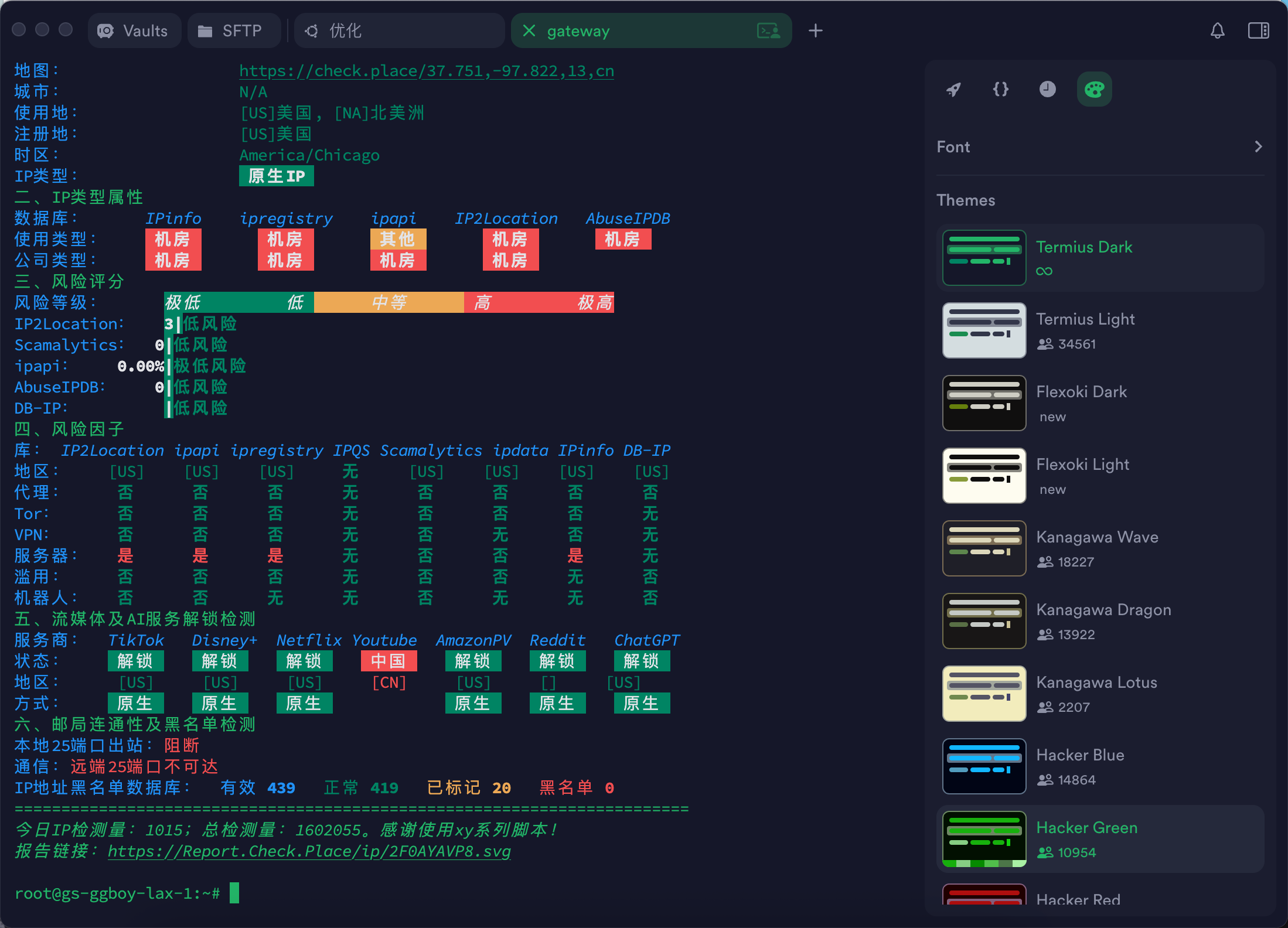The image size is (1288, 928).
Task: Click the [CN] region text
Action: [x=389, y=683]
